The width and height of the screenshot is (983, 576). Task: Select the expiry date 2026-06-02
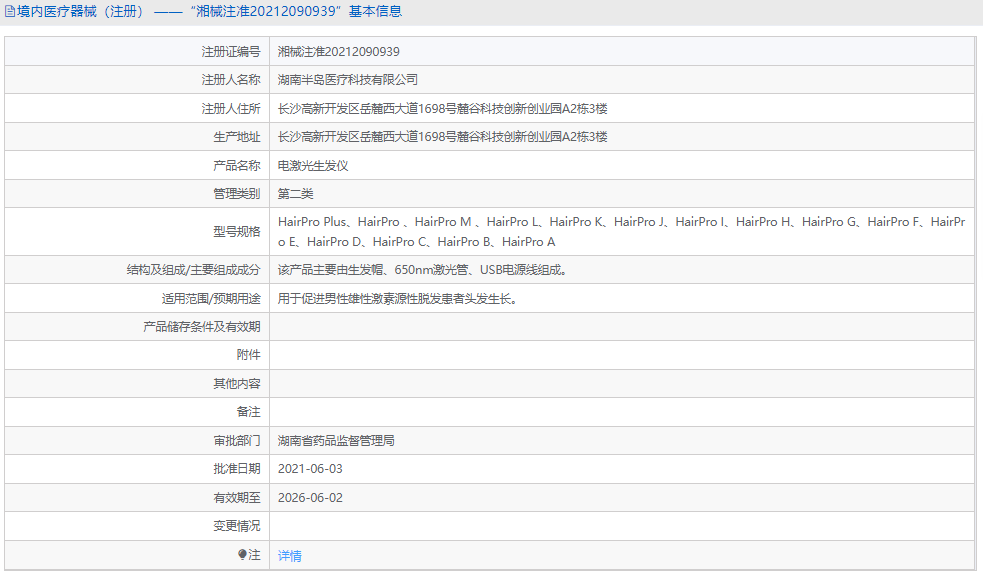pos(310,498)
